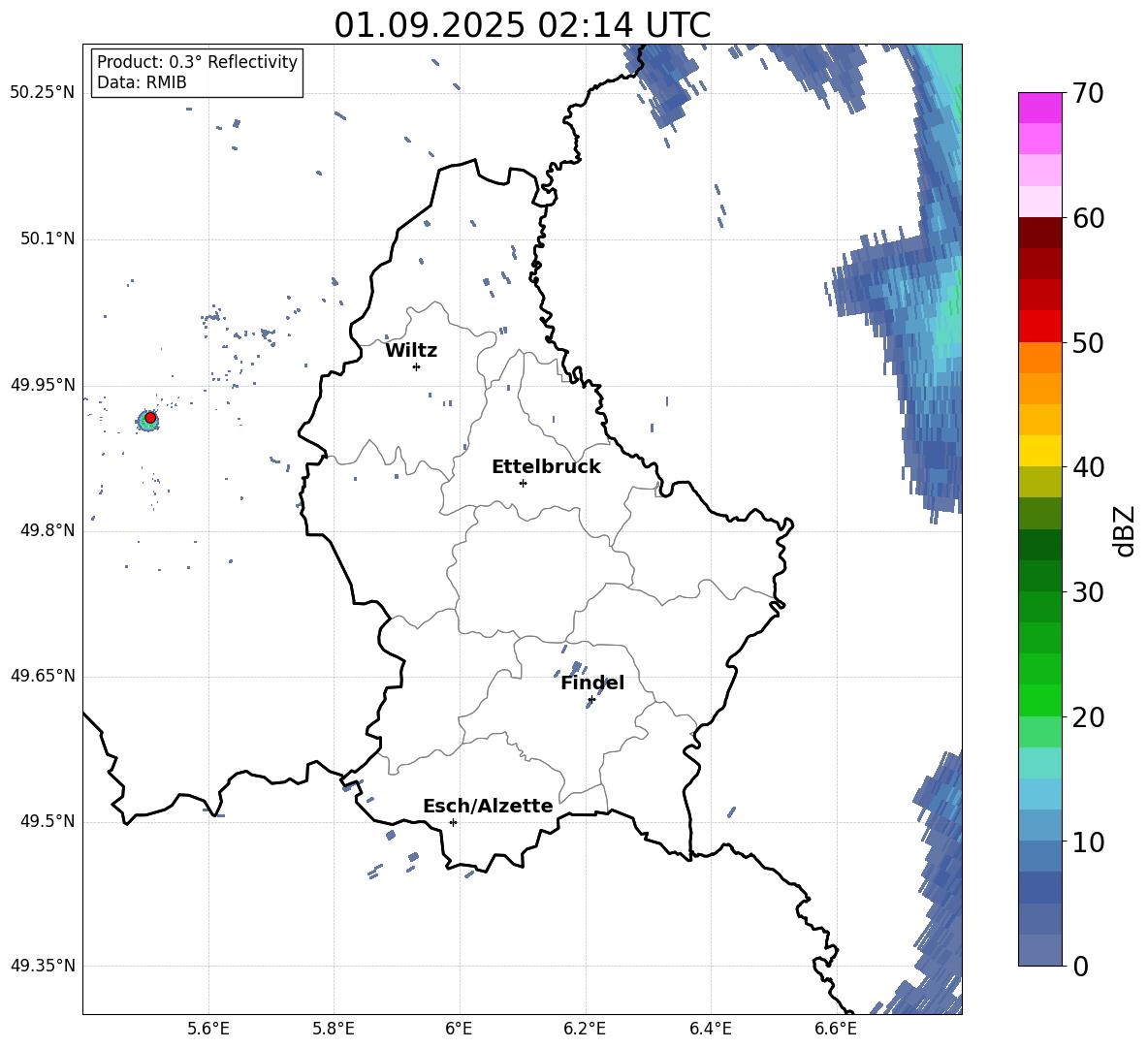Viewport: 1148px width, 1048px height.
Task: Click colorbar tick label 60
Action: point(1087,218)
